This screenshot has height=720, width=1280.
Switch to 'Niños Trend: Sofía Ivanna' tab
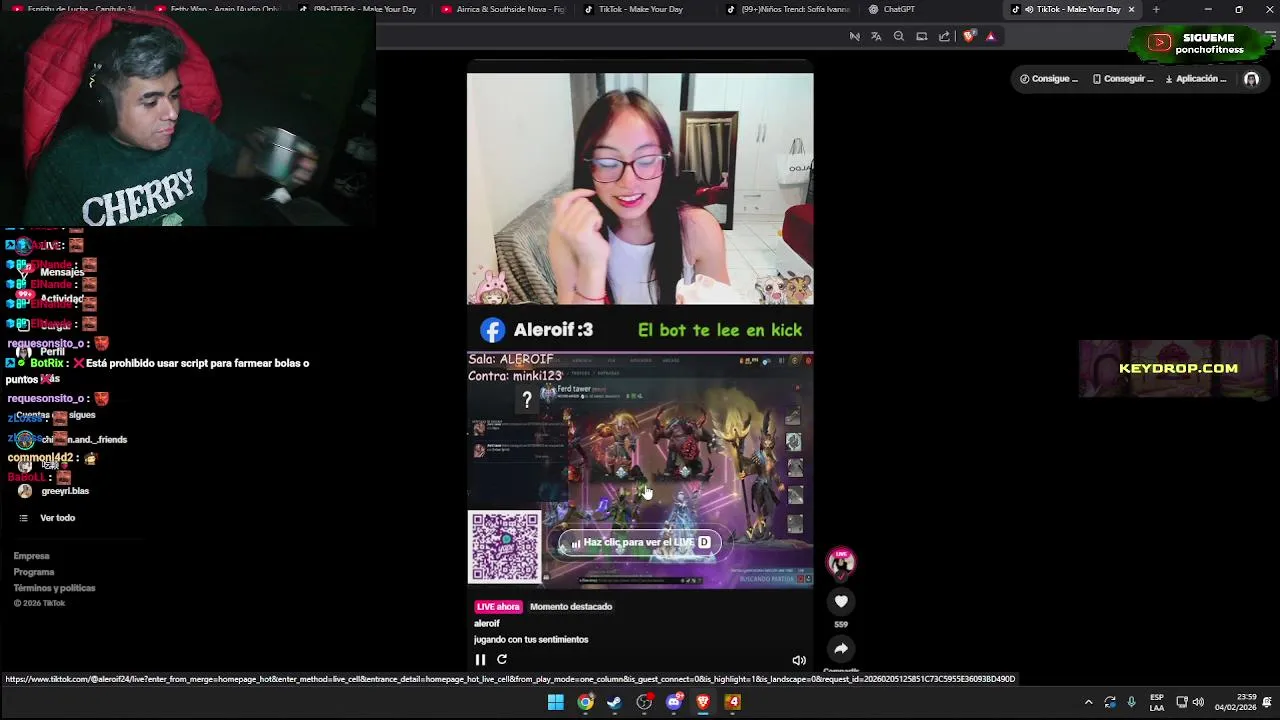788,9
